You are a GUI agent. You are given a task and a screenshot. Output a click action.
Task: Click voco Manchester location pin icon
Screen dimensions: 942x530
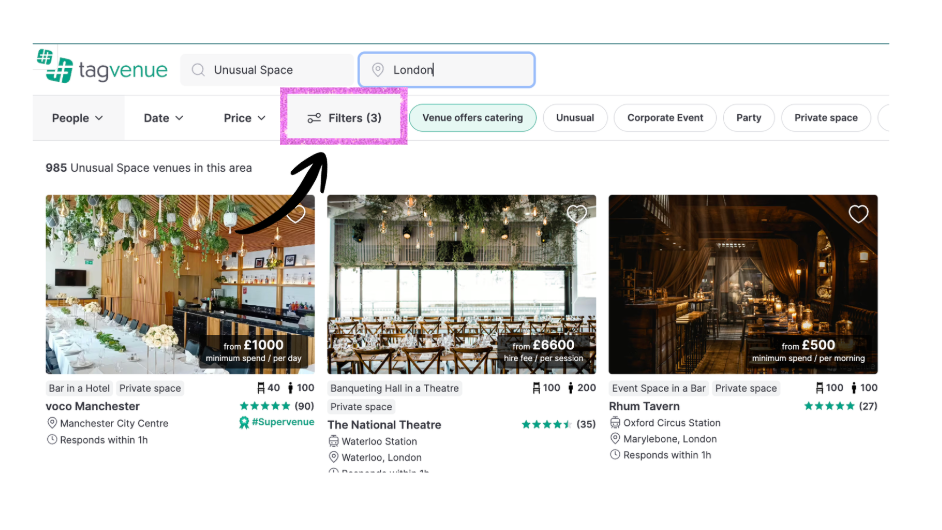pyautogui.click(x=52, y=423)
